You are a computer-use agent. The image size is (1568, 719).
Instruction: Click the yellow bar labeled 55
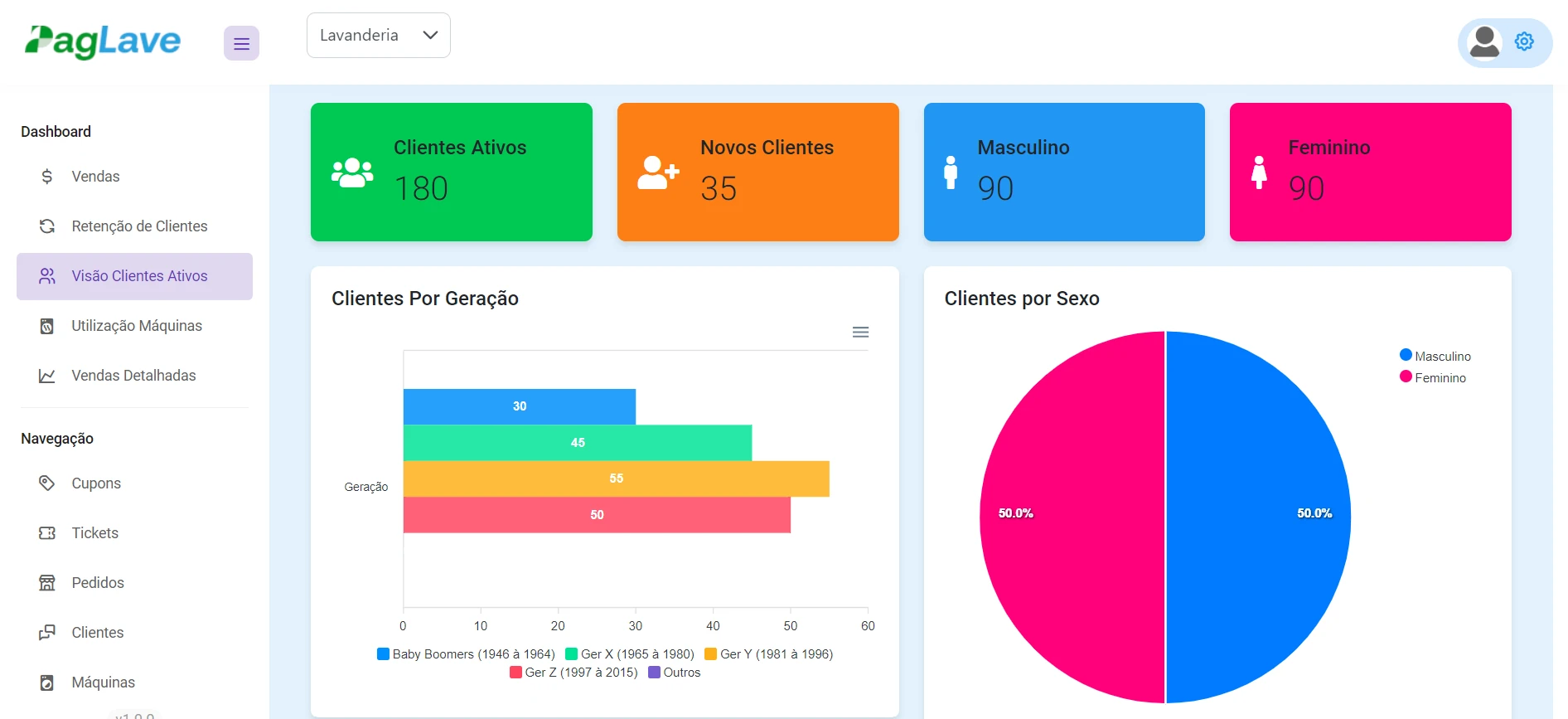tap(617, 479)
